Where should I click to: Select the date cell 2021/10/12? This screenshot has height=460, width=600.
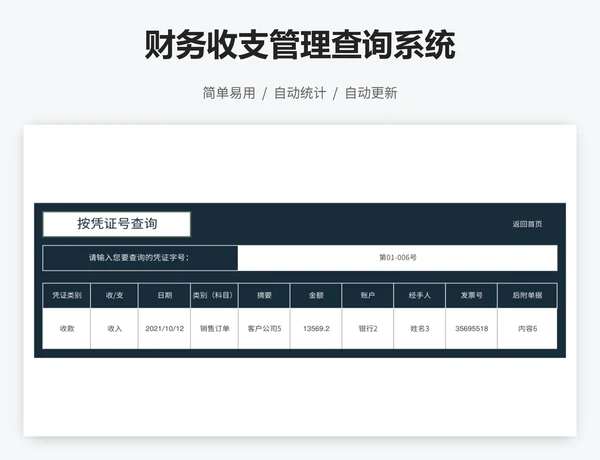pyautogui.click(x=165, y=329)
